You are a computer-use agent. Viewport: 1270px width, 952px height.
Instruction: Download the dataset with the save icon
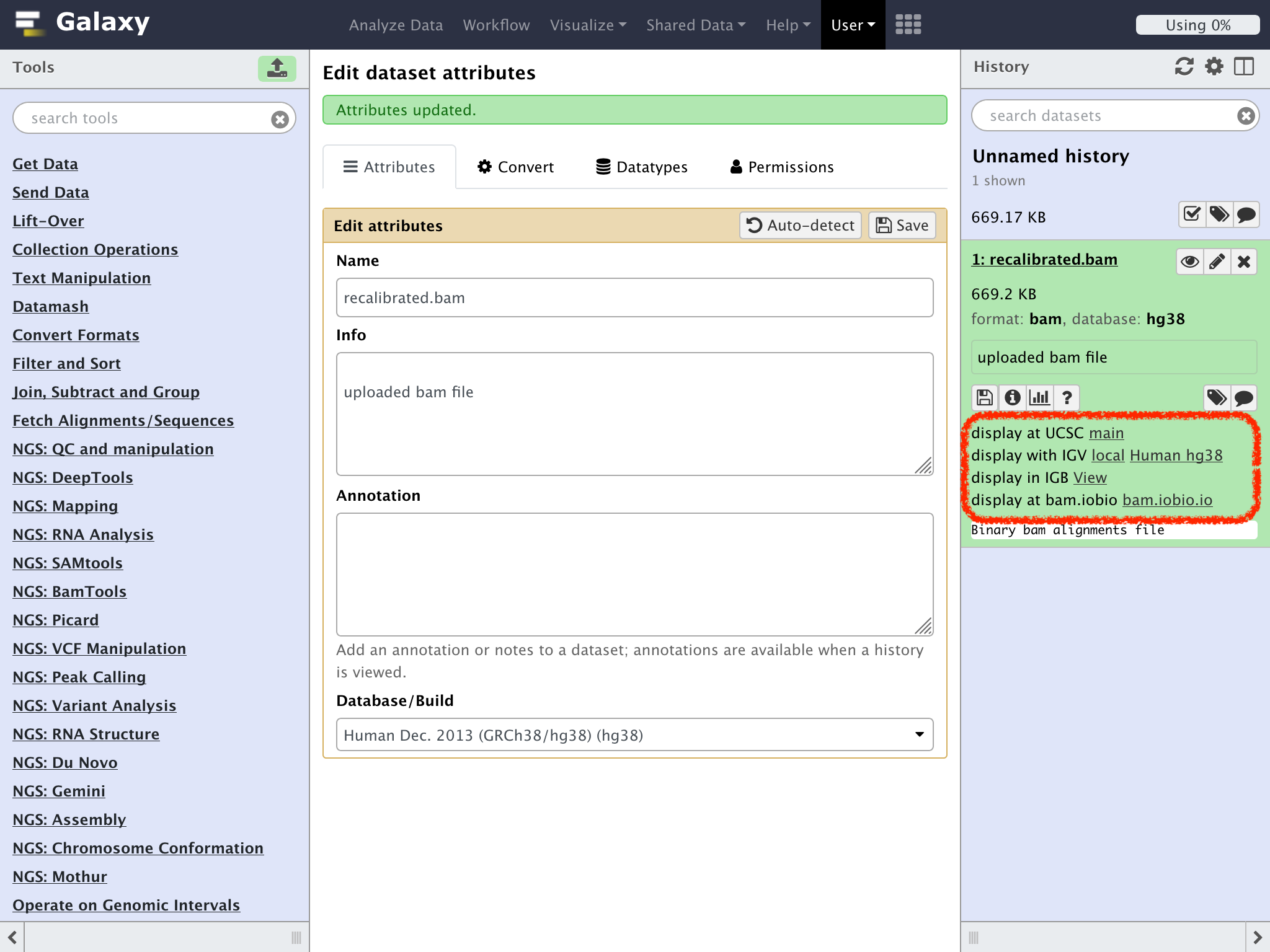[985, 397]
